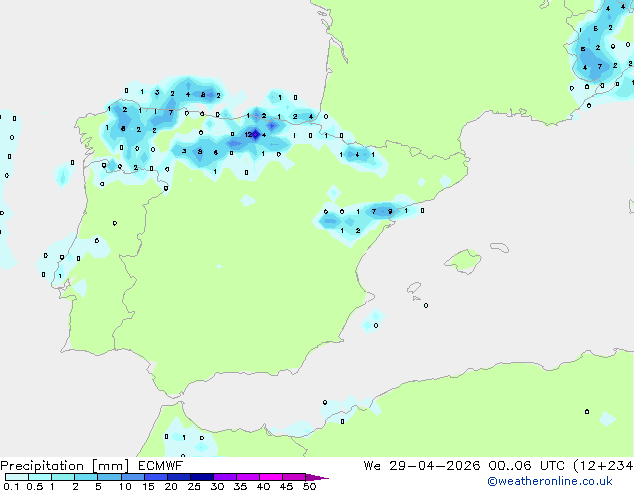Click the above-50 arrow tip of legend
This screenshot has height=490, width=634.
317,477
